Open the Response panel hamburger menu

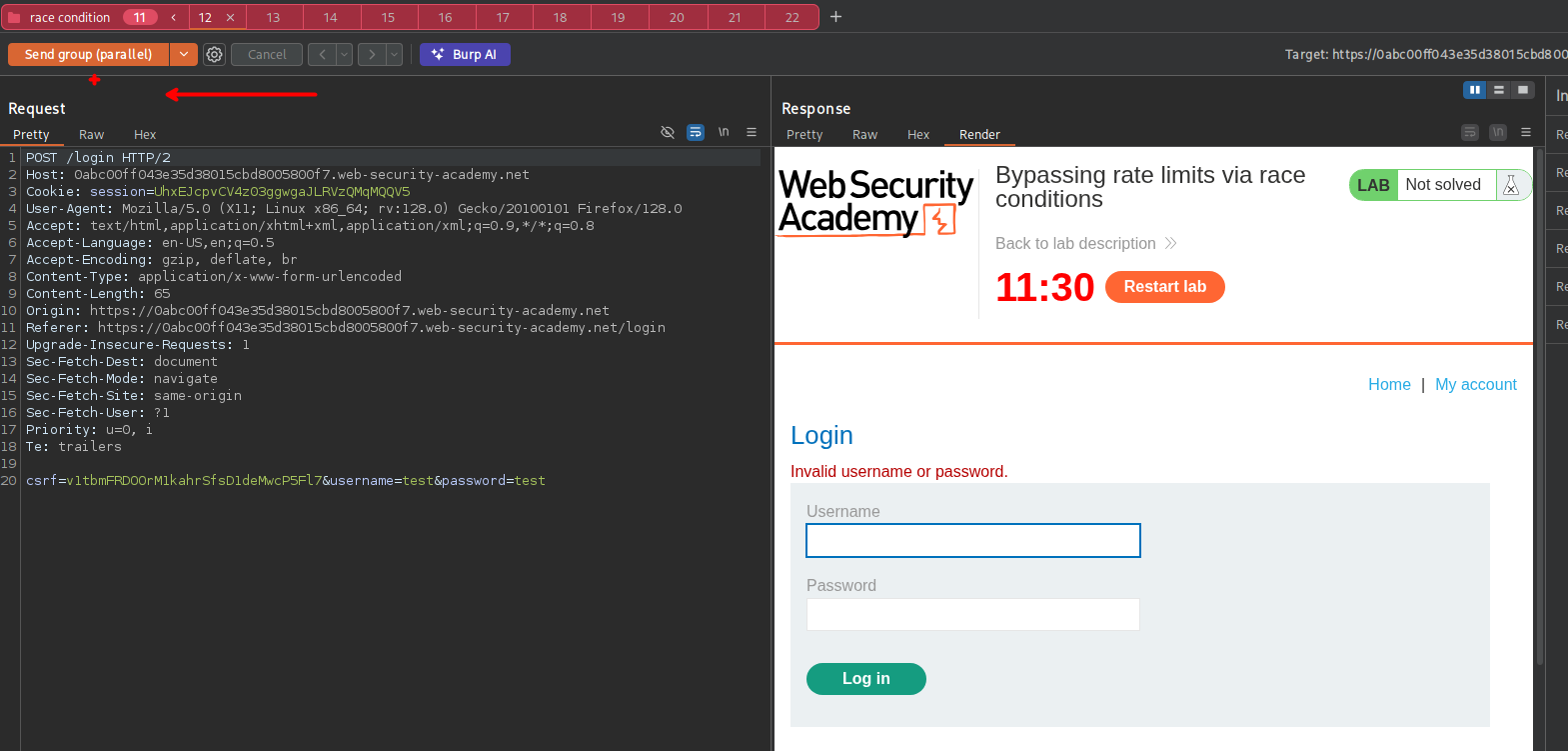pyautogui.click(x=1526, y=132)
